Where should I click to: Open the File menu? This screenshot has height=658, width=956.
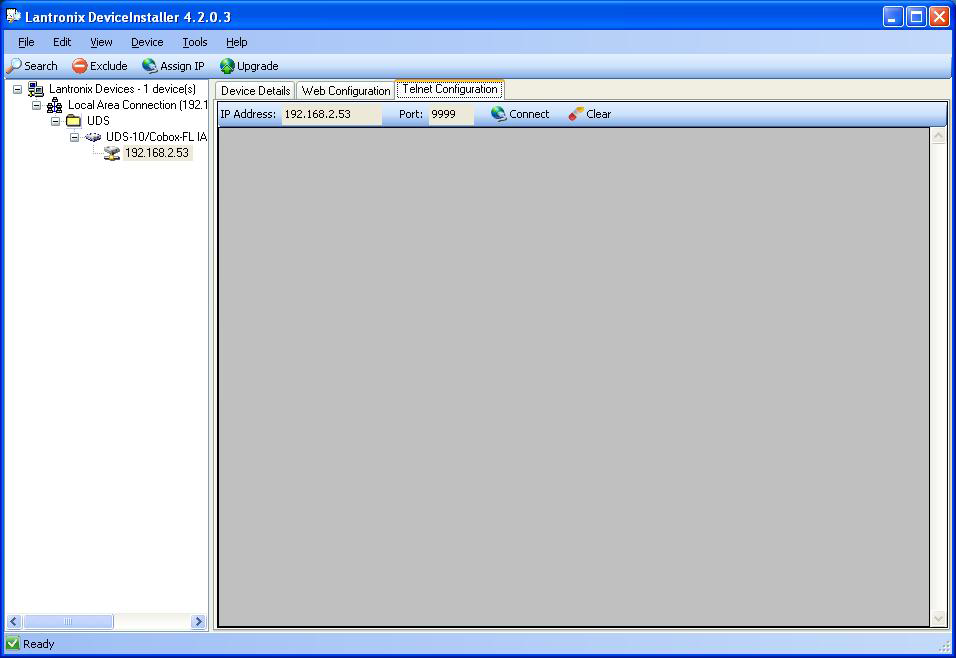coord(26,42)
